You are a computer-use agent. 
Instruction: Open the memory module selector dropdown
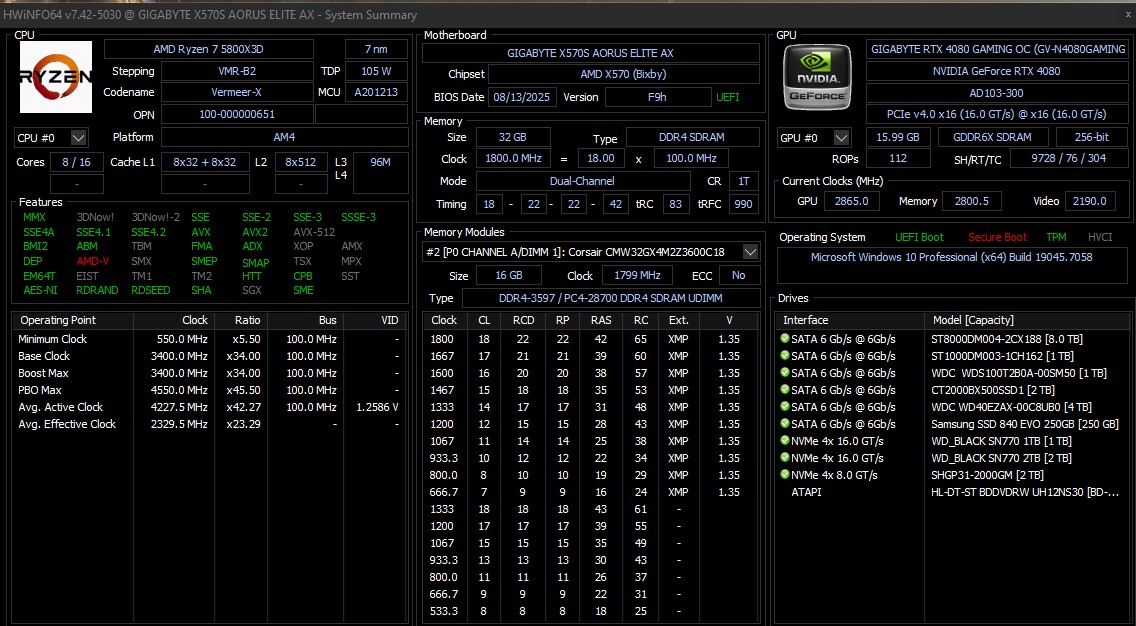pyautogui.click(x=751, y=252)
